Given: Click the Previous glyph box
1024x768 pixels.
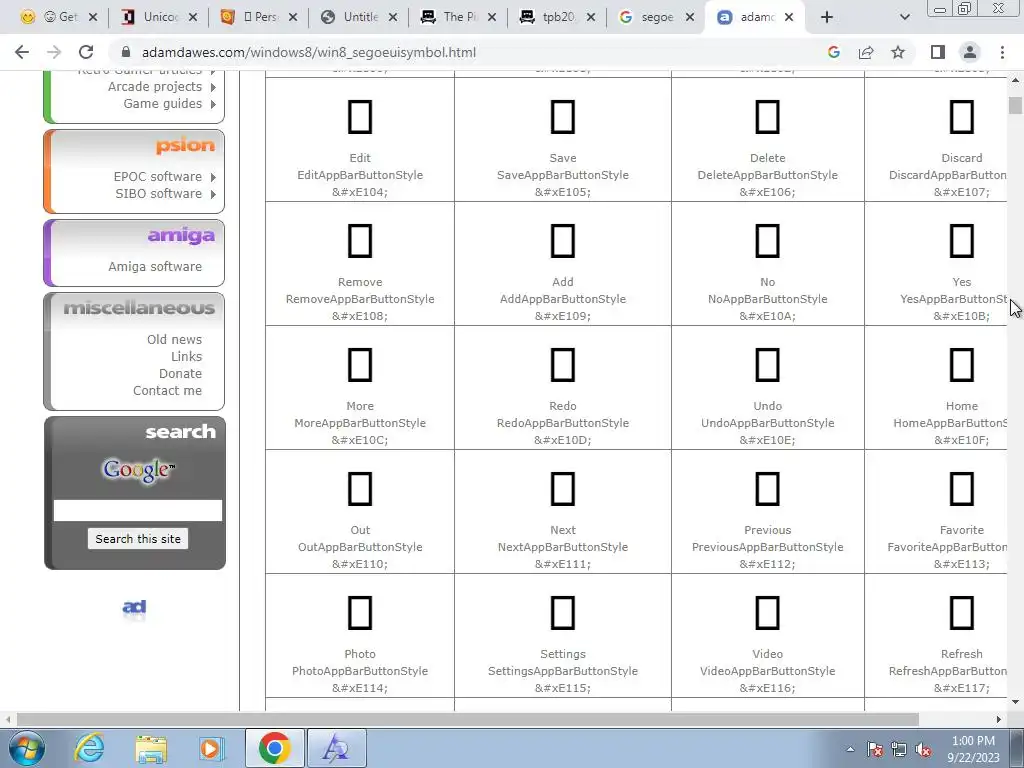Looking at the screenshot, I should coord(767,489).
